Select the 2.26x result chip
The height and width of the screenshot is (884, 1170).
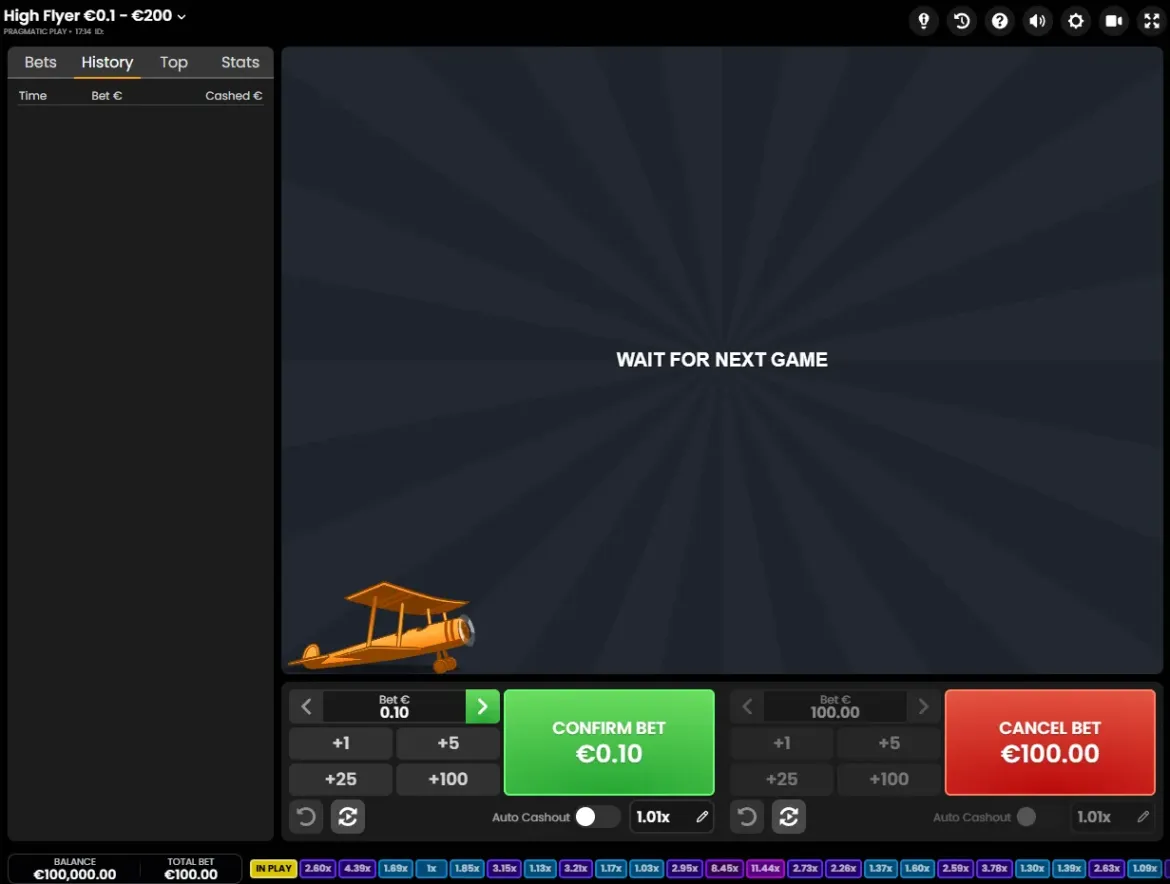click(843, 868)
